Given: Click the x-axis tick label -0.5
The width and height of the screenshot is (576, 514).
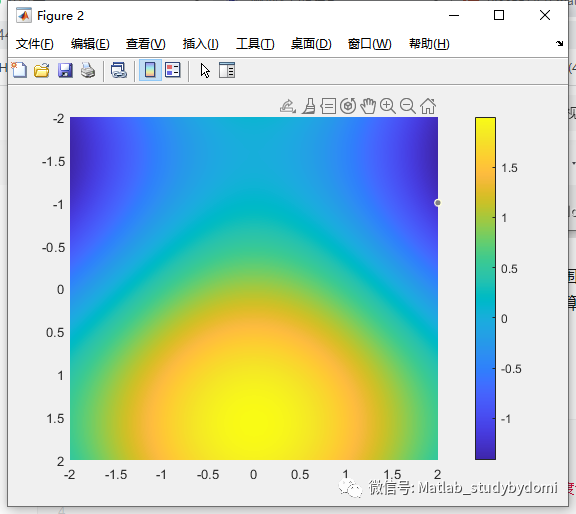Looking at the screenshot, I should pos(208,475).
